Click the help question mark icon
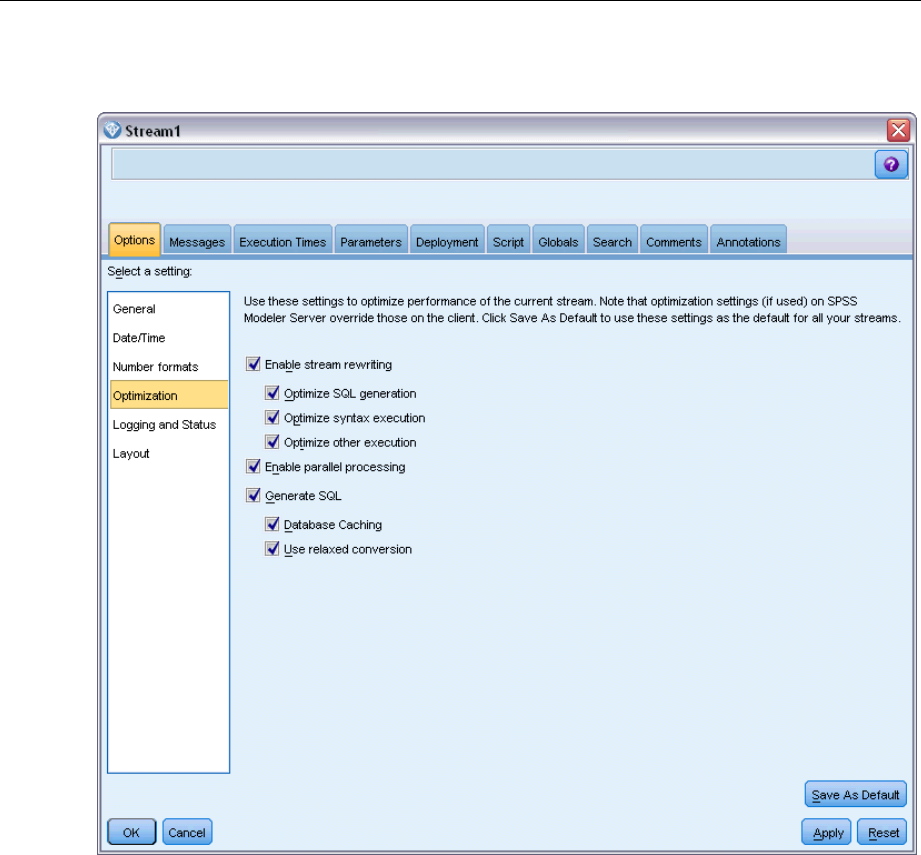 (891, 166)
